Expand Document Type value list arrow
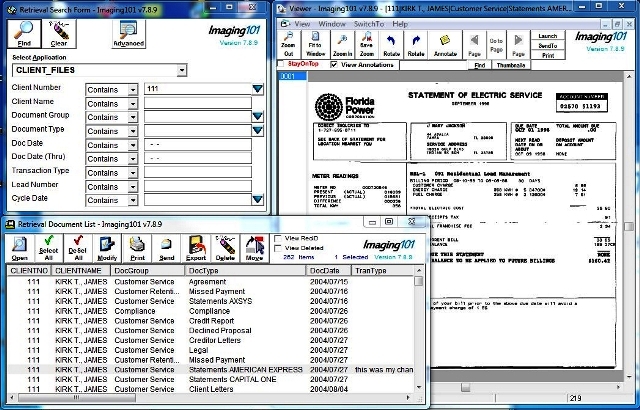Image resolution: width=640 pixels, height=410 pixels. [x=258, y=131]
